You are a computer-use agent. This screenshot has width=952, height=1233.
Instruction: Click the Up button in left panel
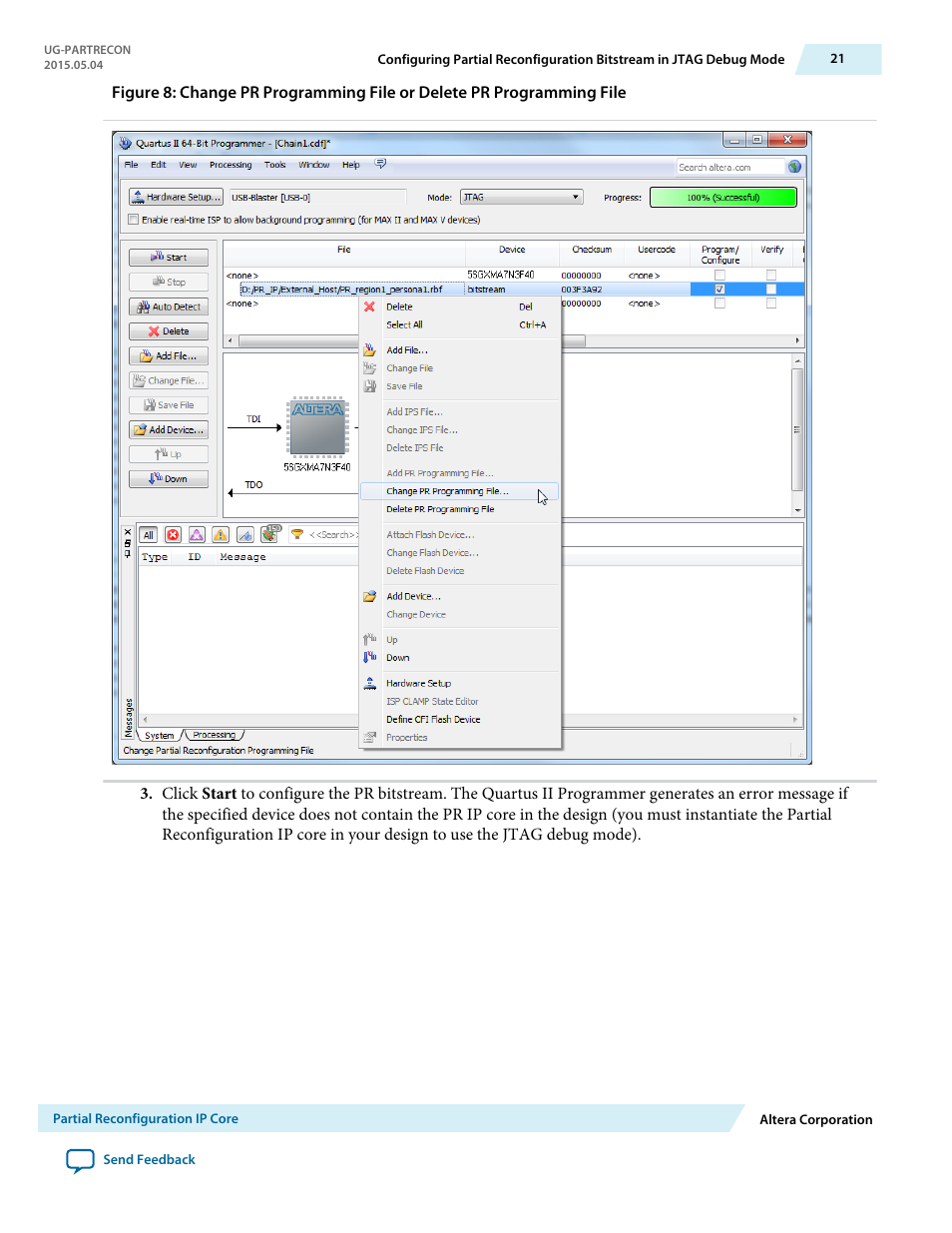click(x=169, y=454)
